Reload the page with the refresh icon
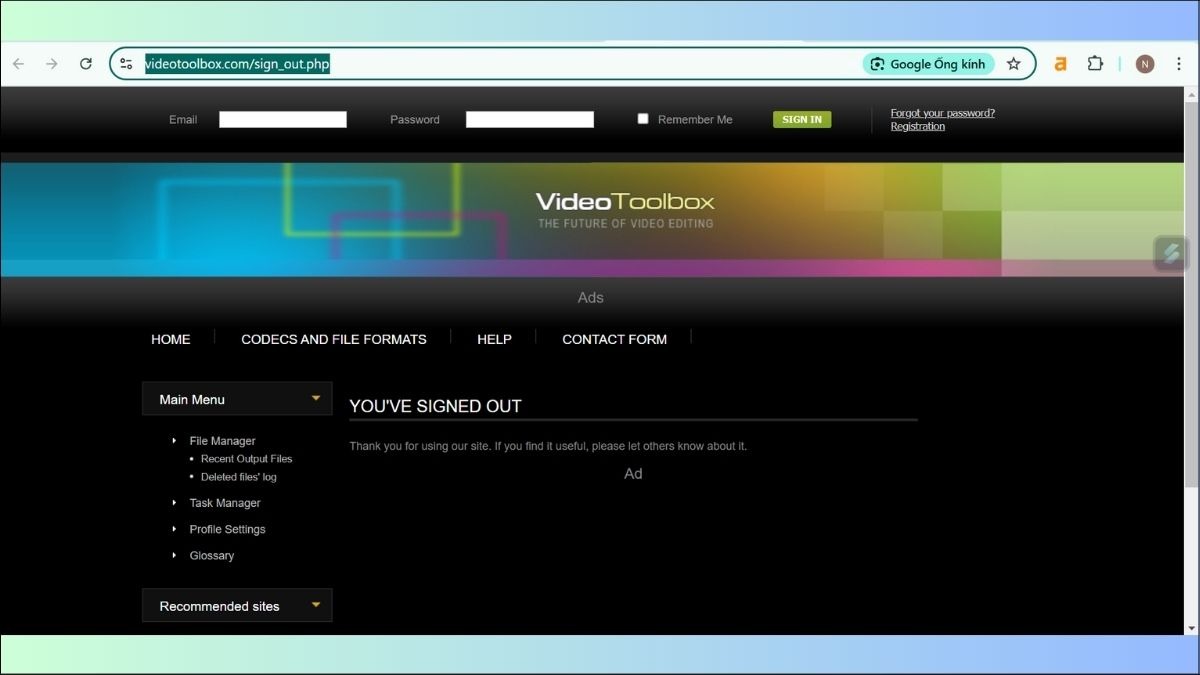Viewport: 1200px width, 675px height. 86,64
